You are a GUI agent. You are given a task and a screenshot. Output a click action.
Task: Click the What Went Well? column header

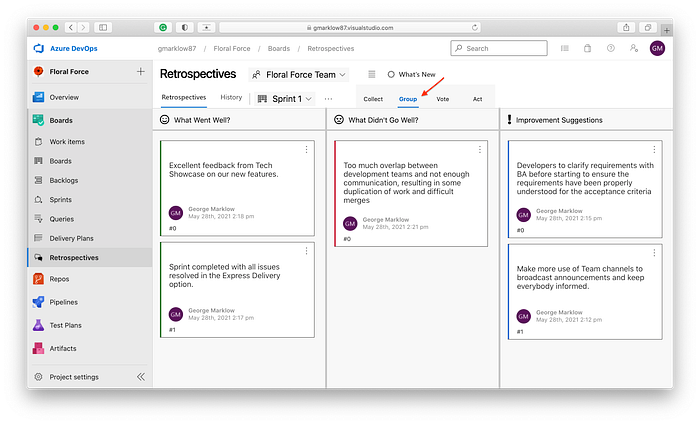coord(239,120)
